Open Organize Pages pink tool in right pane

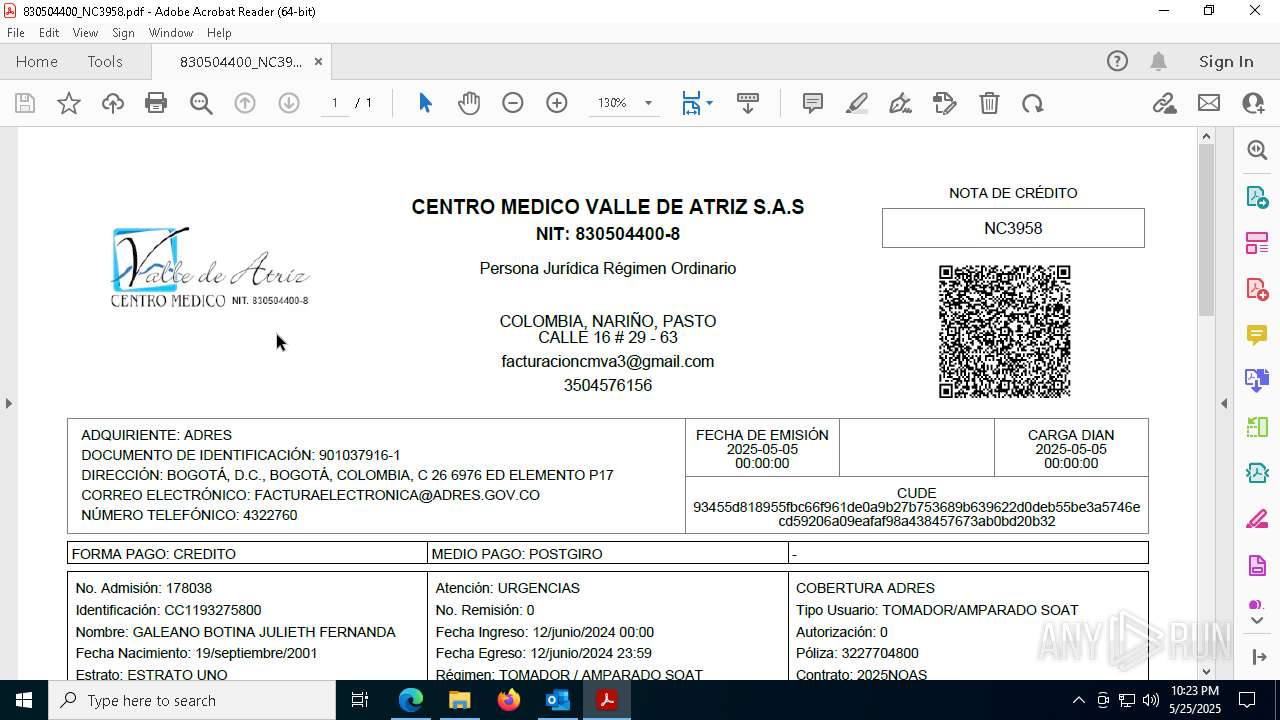click(x=1257, y=242)
